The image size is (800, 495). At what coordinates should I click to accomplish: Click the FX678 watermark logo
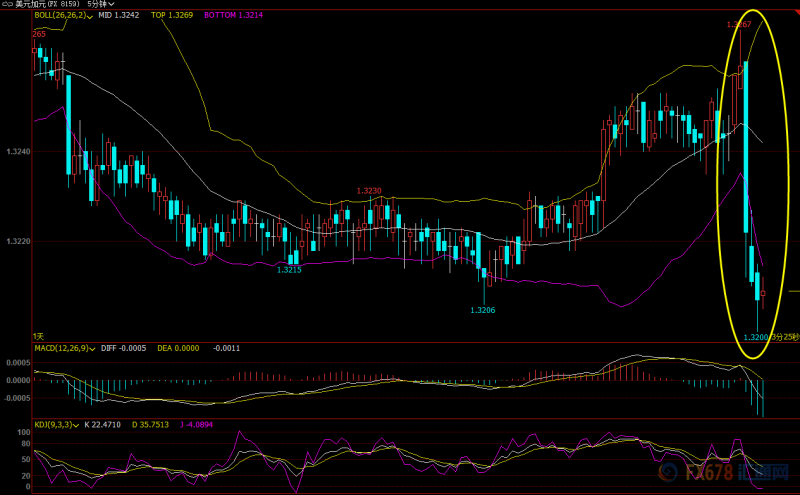click(723, 472)
